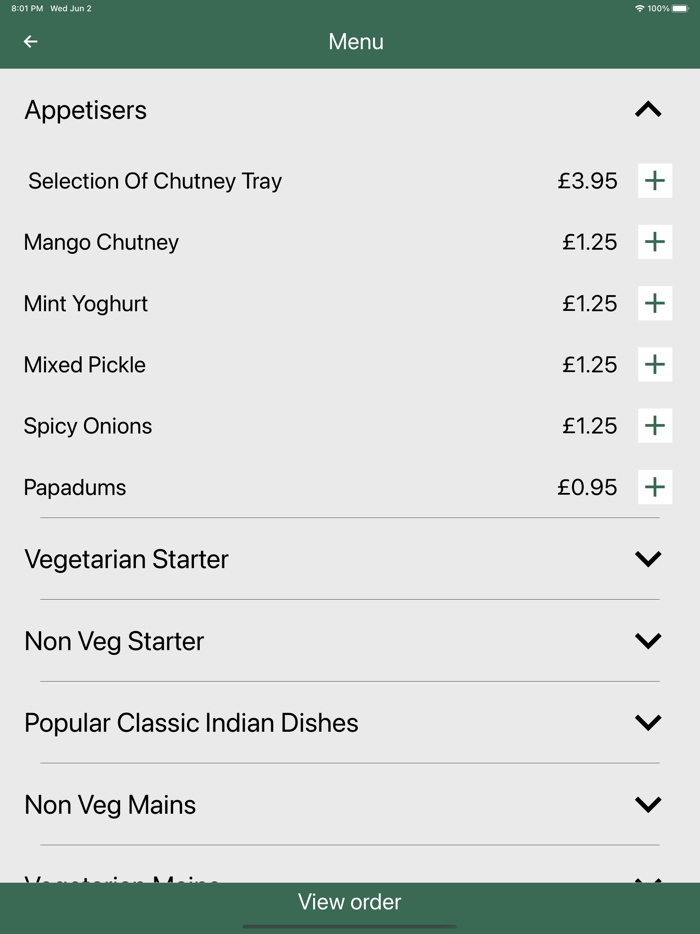Click the home indicator bar at bottom
This screenshot has height=934, width=700.
click(x=350, y=927)
